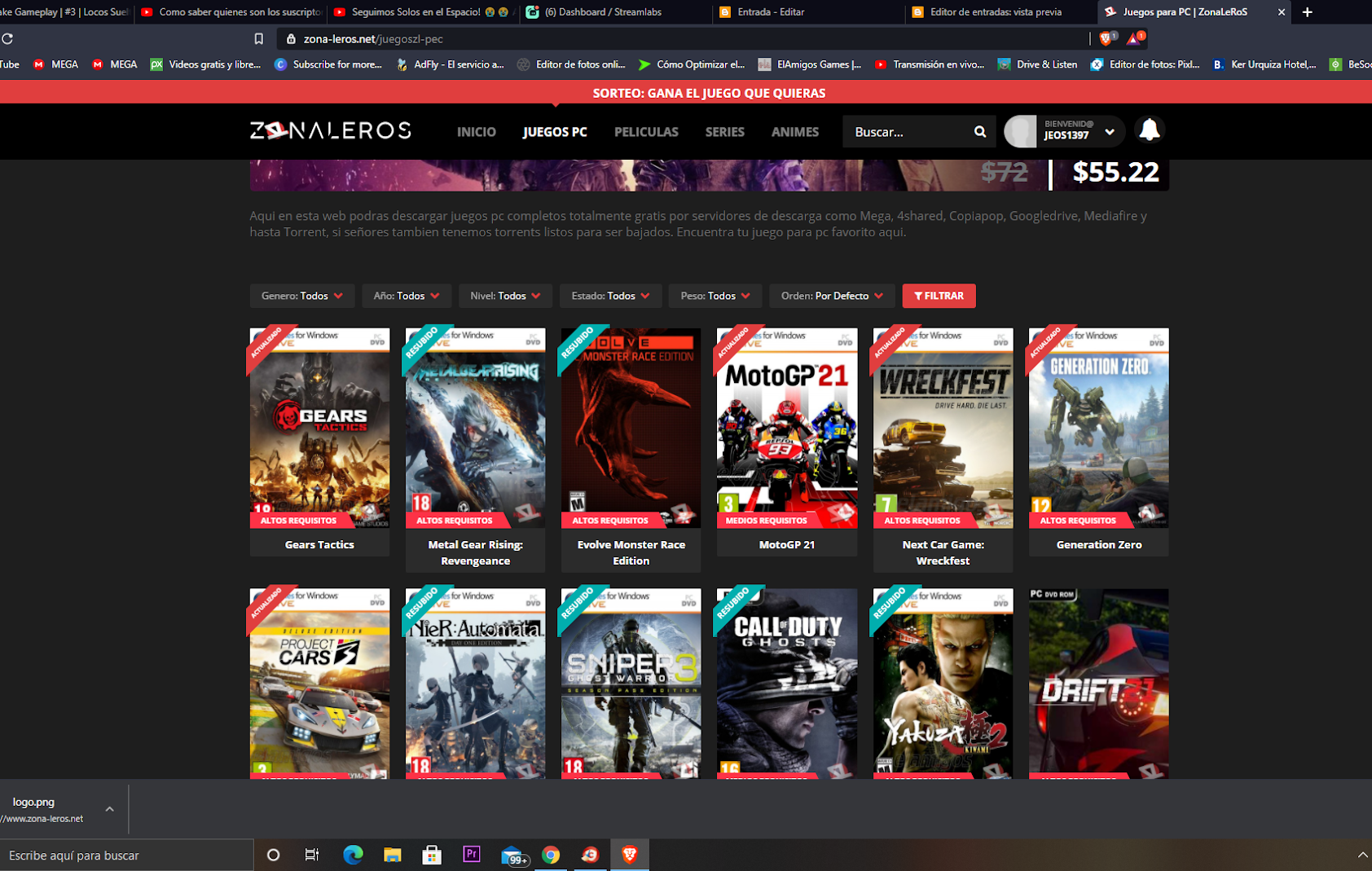1372x871 pixels.
Task: Open a new browser tab with the plus icon
Action: pos(1307,12)
